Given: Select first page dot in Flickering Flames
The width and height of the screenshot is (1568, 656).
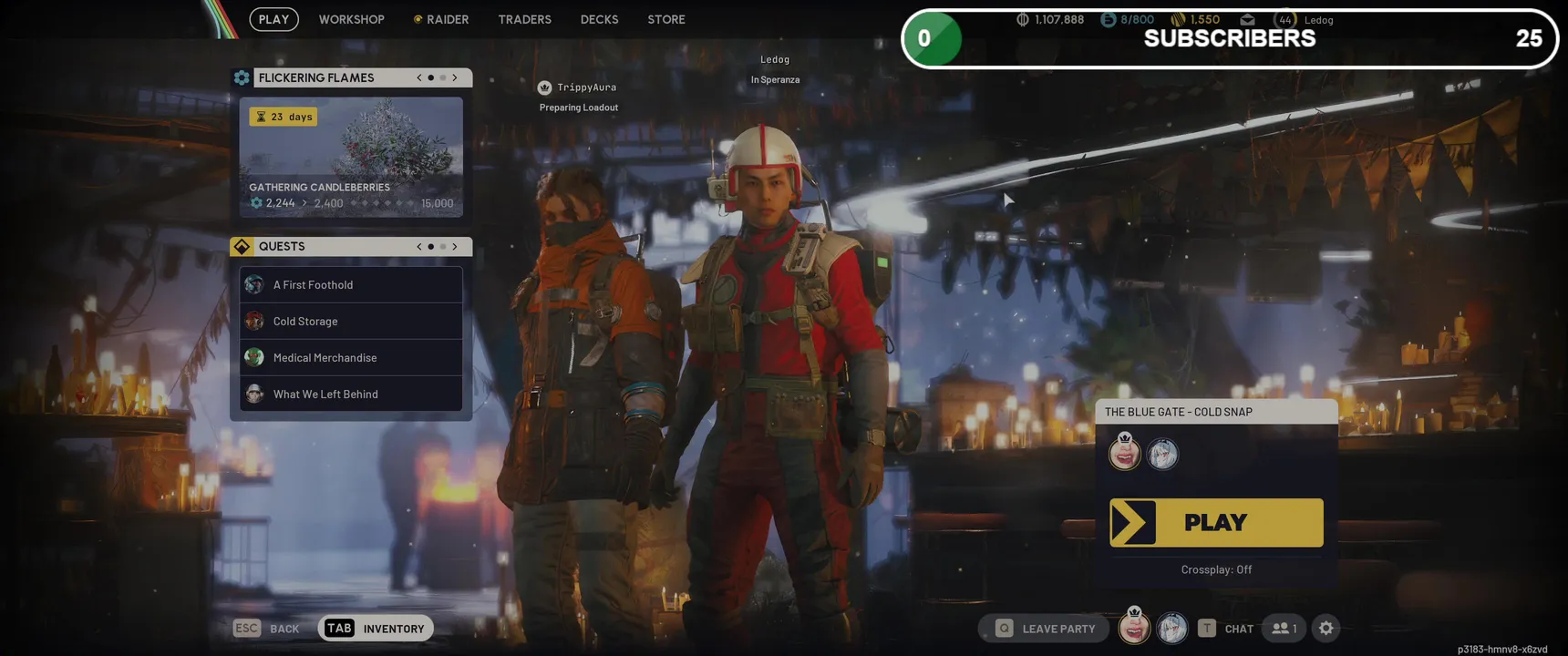Looking at the screenshot, I should (431, 77).
